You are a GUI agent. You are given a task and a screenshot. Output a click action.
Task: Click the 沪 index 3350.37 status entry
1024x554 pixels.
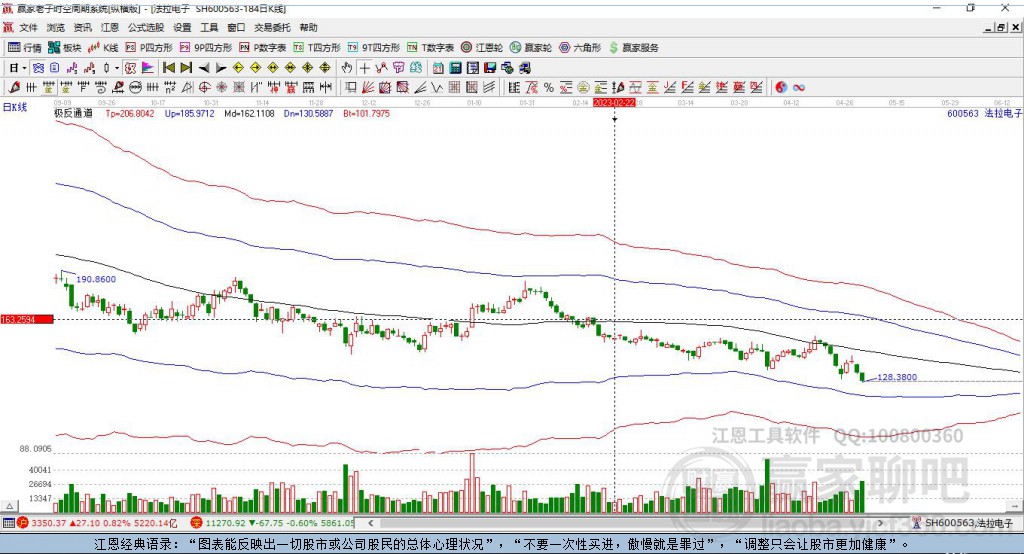pos(97,523)
